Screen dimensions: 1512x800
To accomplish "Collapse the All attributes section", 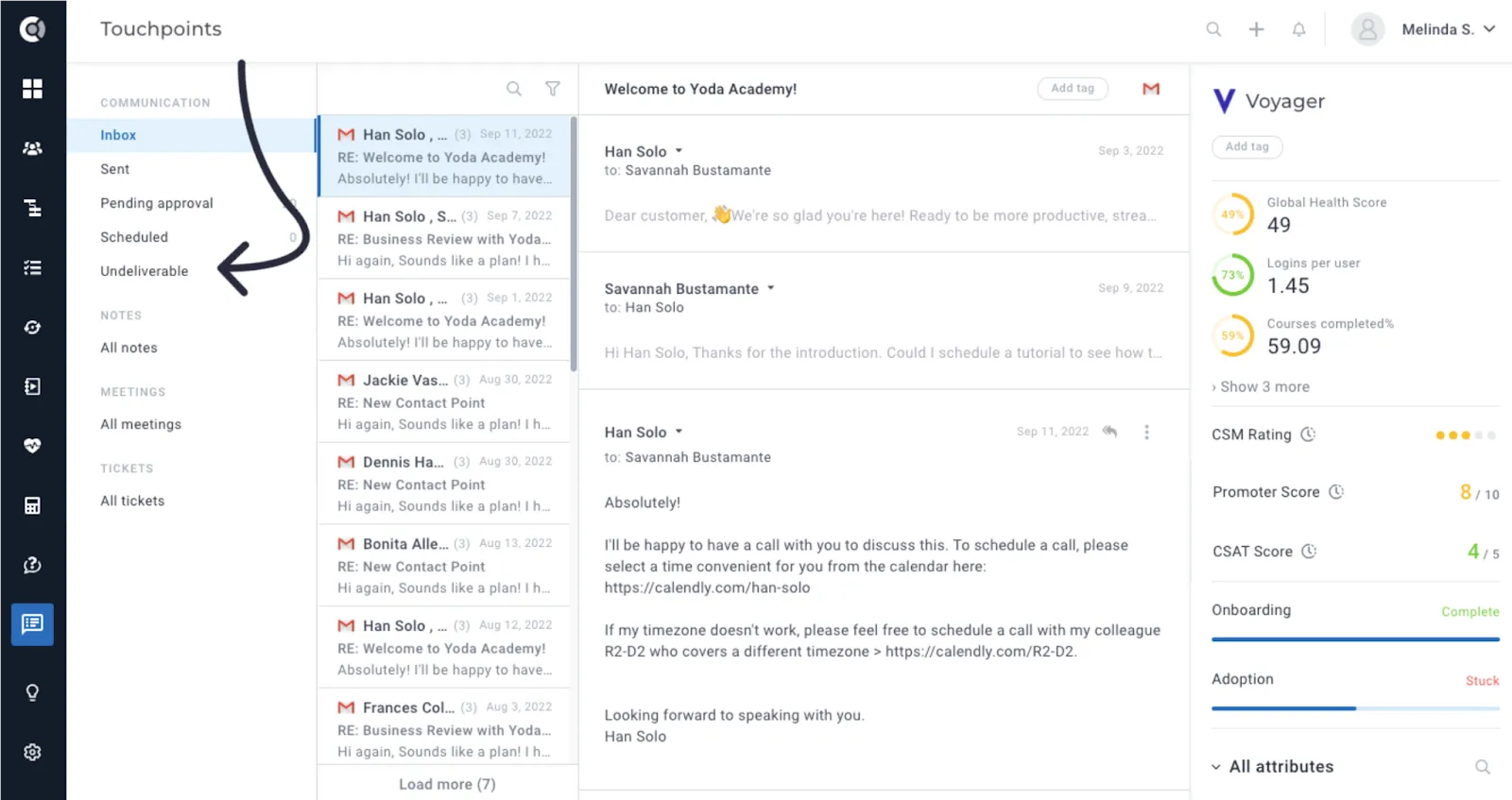I will click(x=1216, y=767).
